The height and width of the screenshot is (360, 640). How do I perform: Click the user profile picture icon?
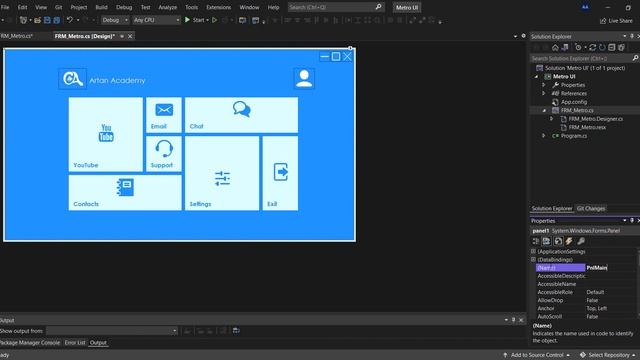coord(304,78)
